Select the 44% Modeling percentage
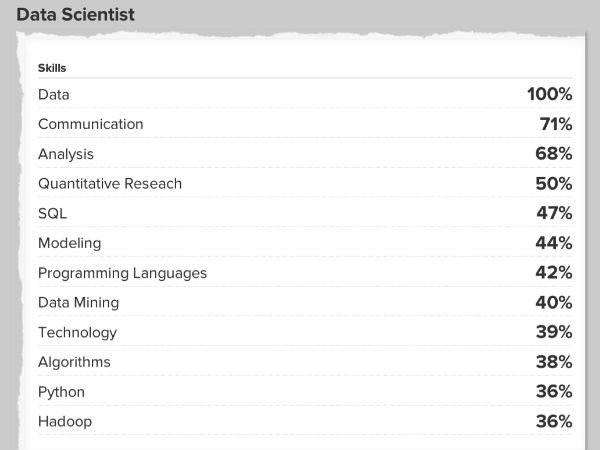600x450 pixels. tap(553, 243)
